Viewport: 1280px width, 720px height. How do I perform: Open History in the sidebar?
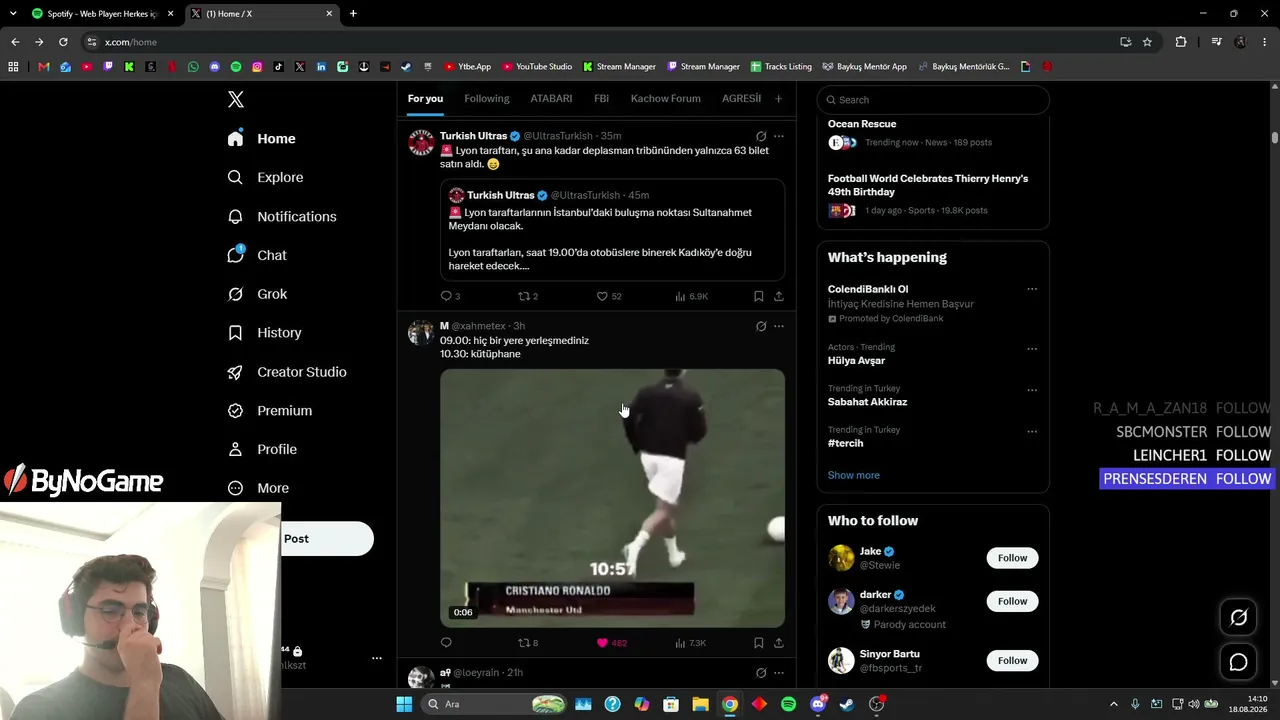coord(264,333)
